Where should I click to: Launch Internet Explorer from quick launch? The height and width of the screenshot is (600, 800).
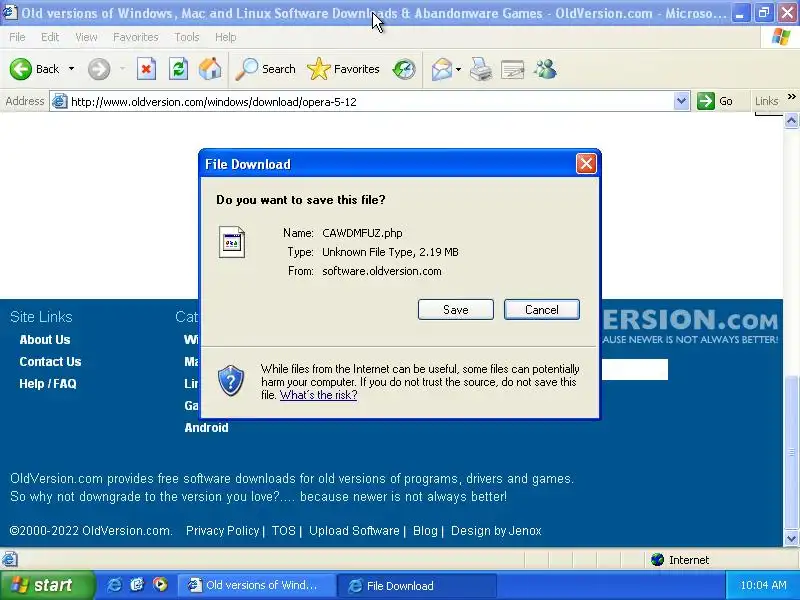114,585
